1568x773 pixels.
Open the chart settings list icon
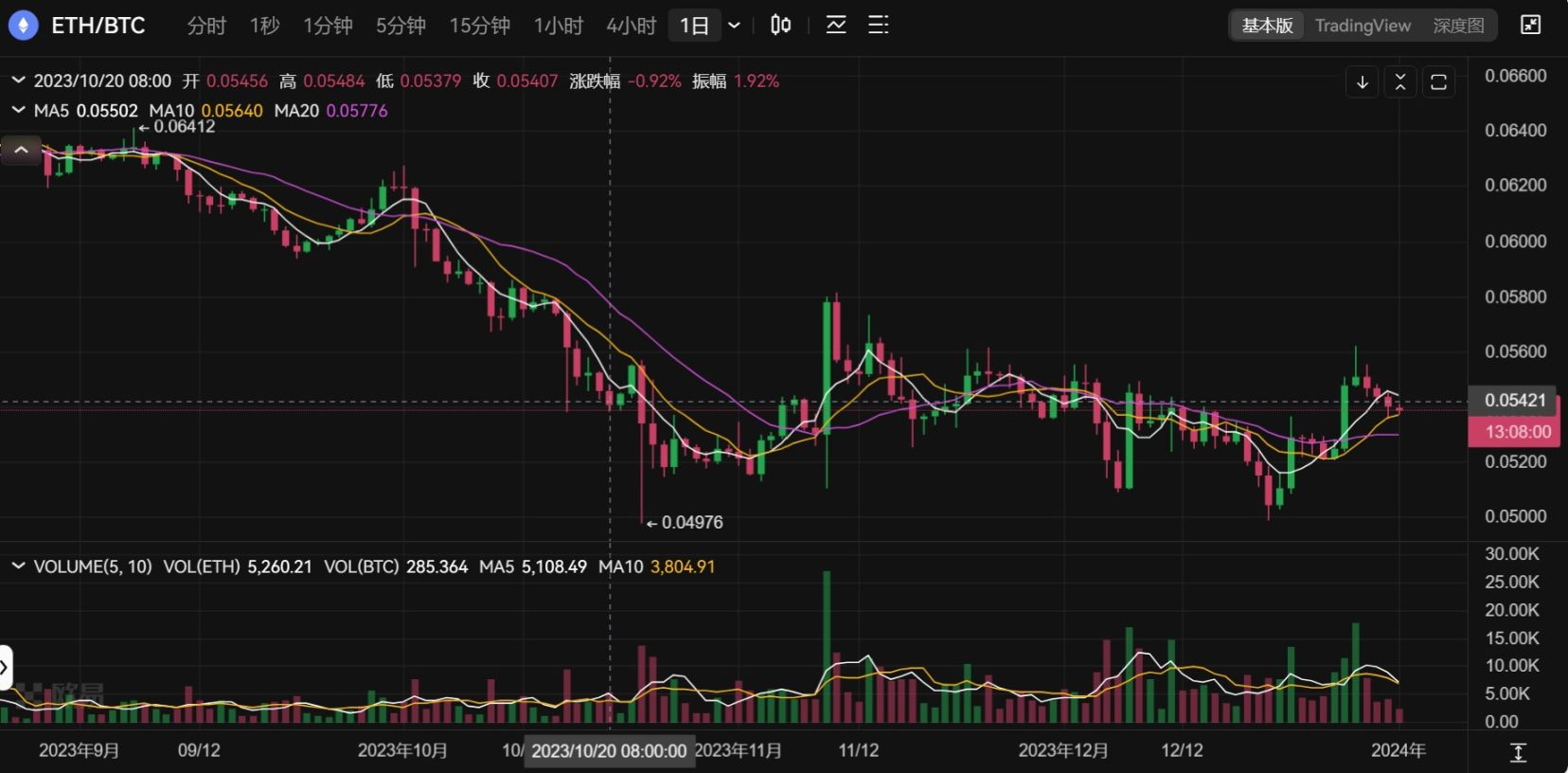pyautogui.click(x=879, y=26)
